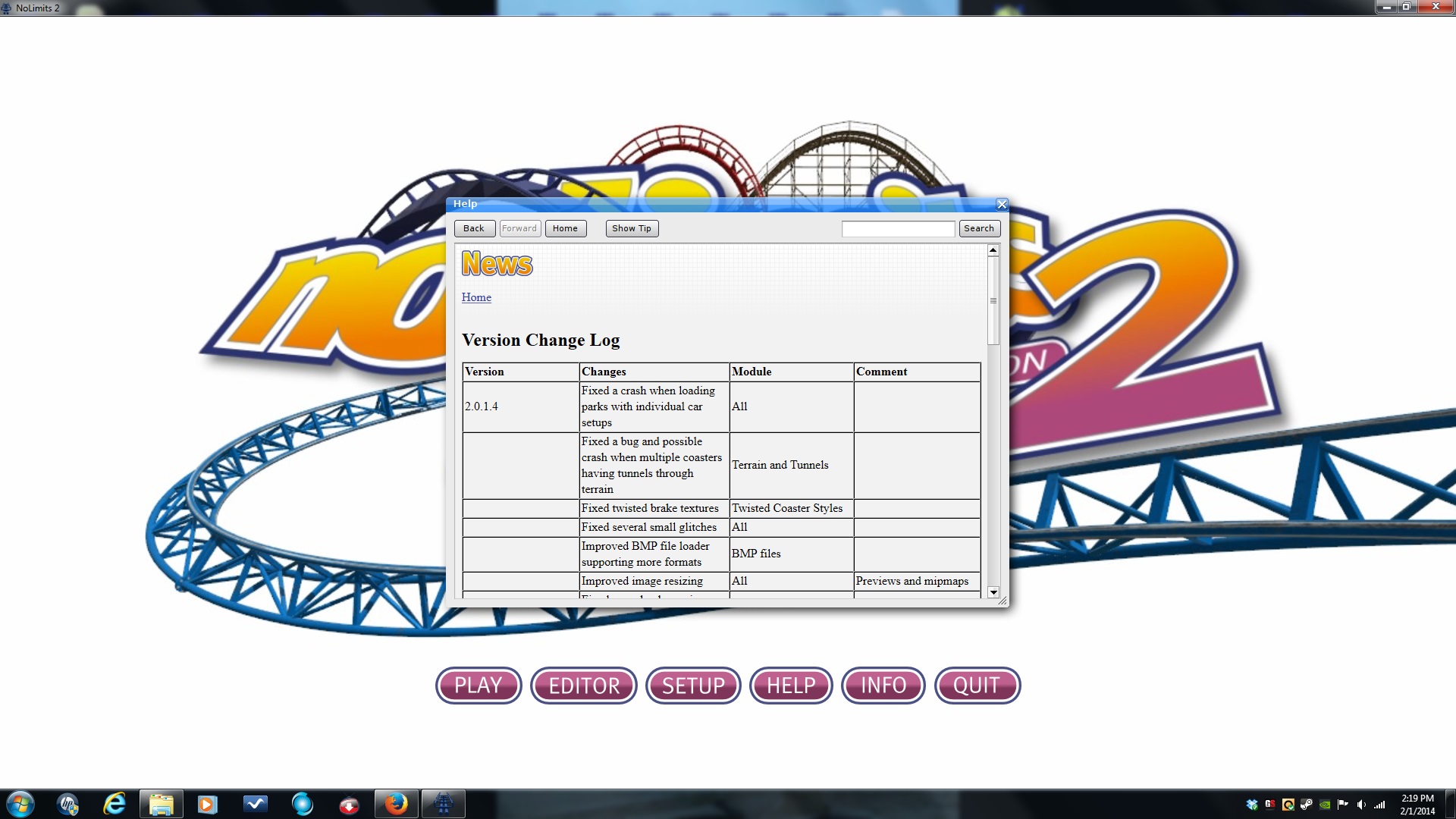Viewport: 1456px width, 819px height.
Task: Launch Internet Explorer from taskbar
Action: 115,804
